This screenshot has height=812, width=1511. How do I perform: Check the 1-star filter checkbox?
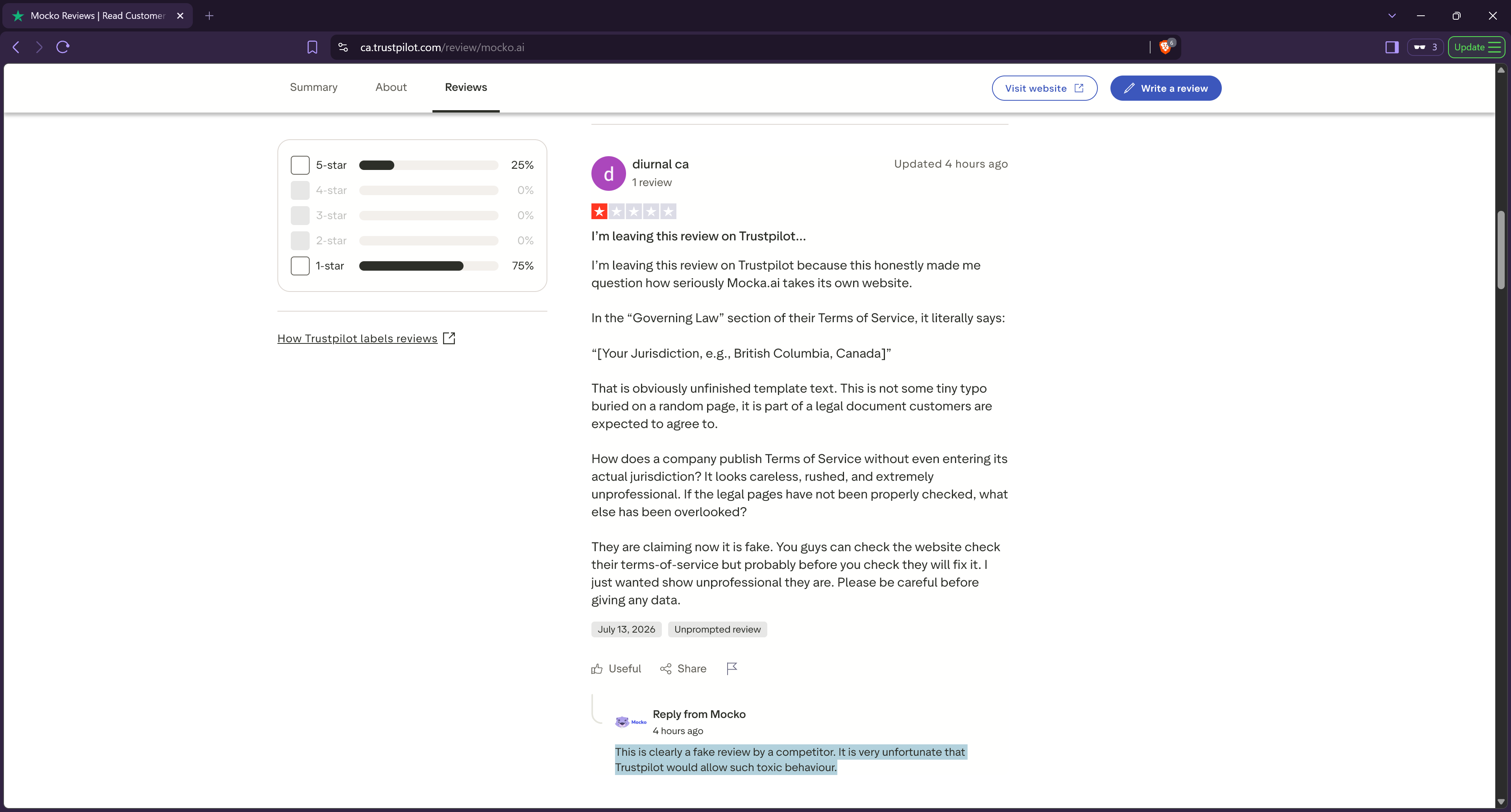(x=300, y=266)
